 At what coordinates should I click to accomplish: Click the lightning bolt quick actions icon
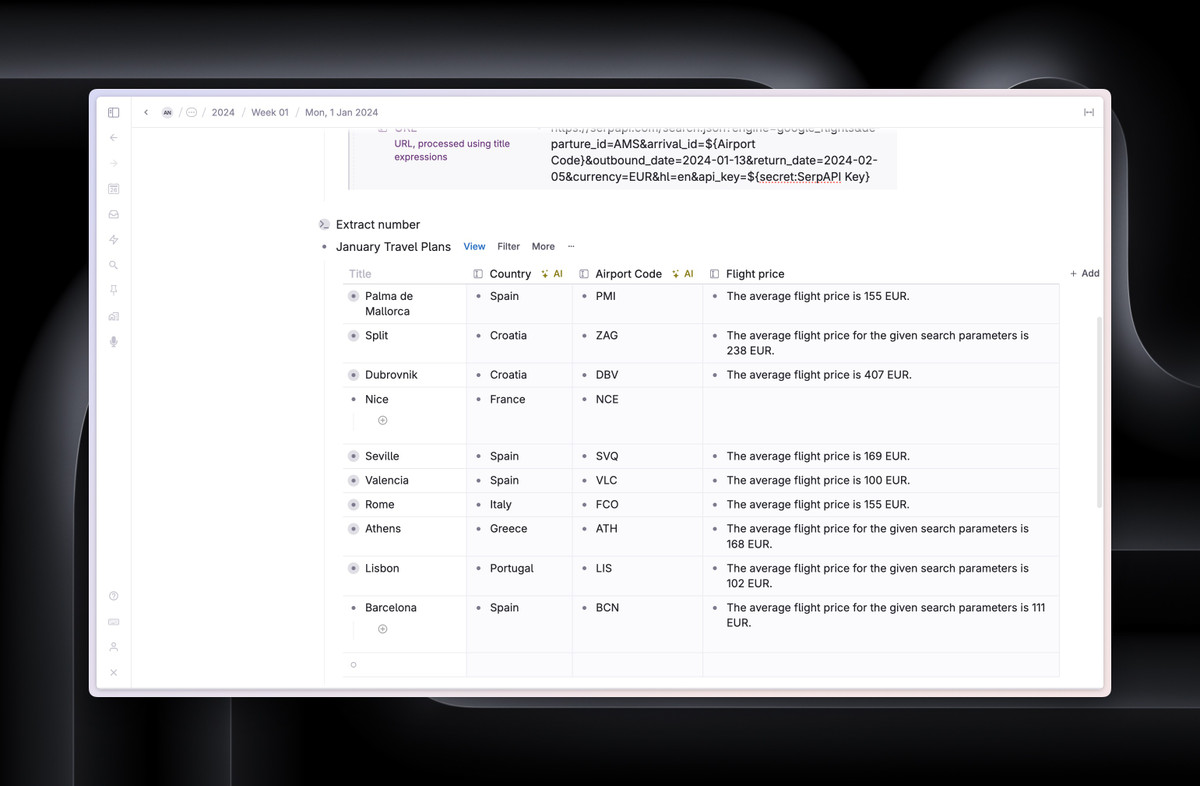coord(113,240)
